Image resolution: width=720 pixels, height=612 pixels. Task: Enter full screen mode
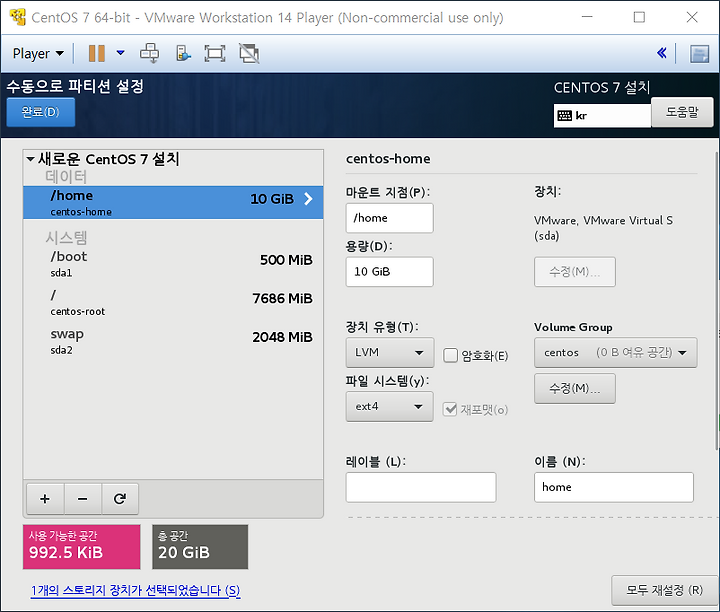[x=214, y=53]
